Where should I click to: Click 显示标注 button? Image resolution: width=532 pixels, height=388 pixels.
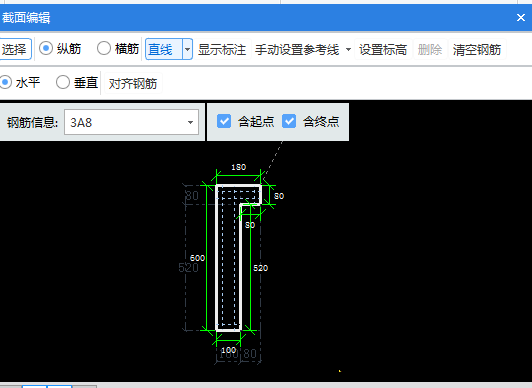coord(222,50)
